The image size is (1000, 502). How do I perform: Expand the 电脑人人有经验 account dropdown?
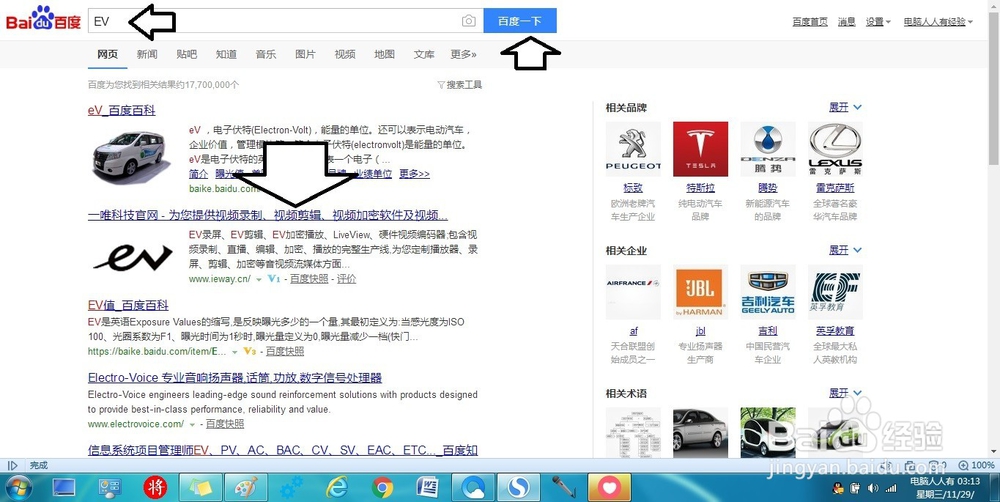(938, 22)
